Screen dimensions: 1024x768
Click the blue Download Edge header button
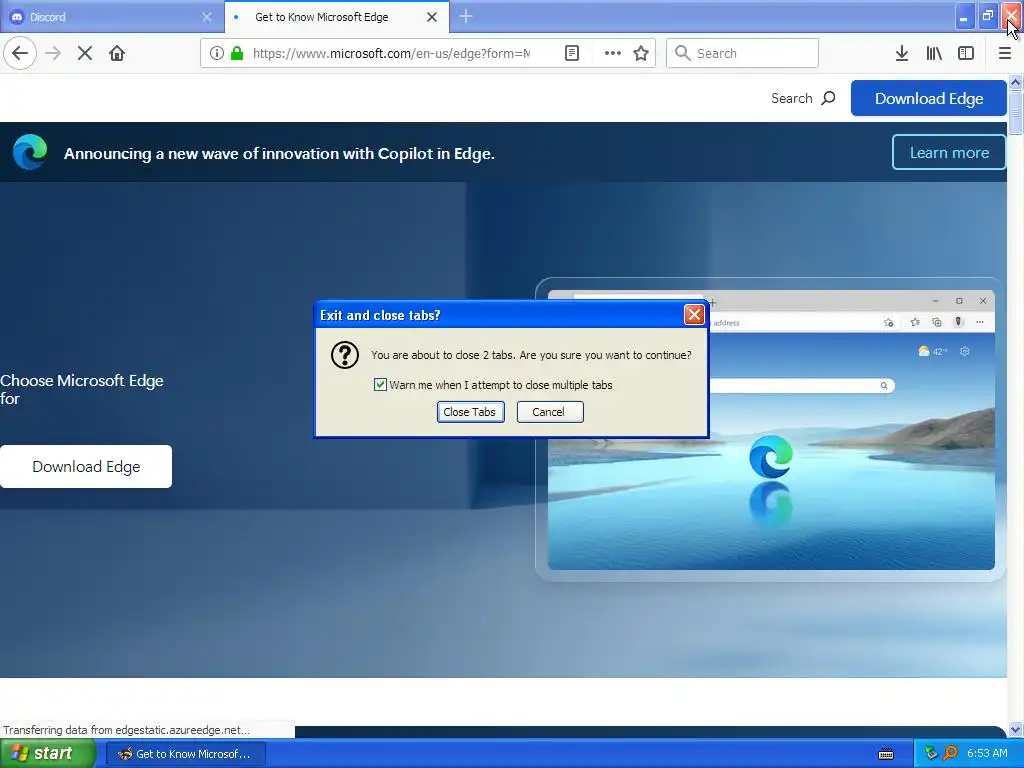click(929, 98)
